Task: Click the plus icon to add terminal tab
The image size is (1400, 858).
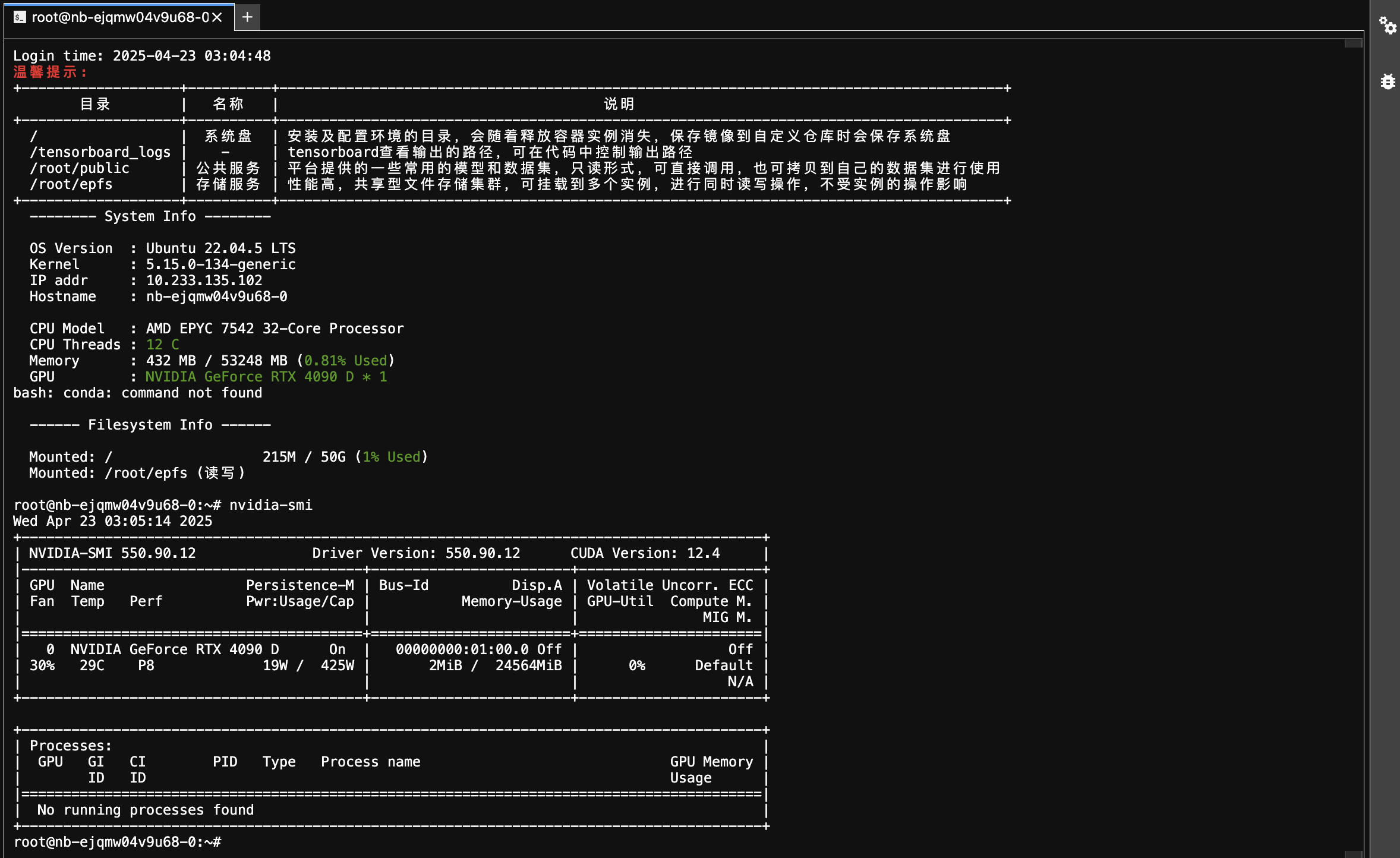Action: coord(247,17)
